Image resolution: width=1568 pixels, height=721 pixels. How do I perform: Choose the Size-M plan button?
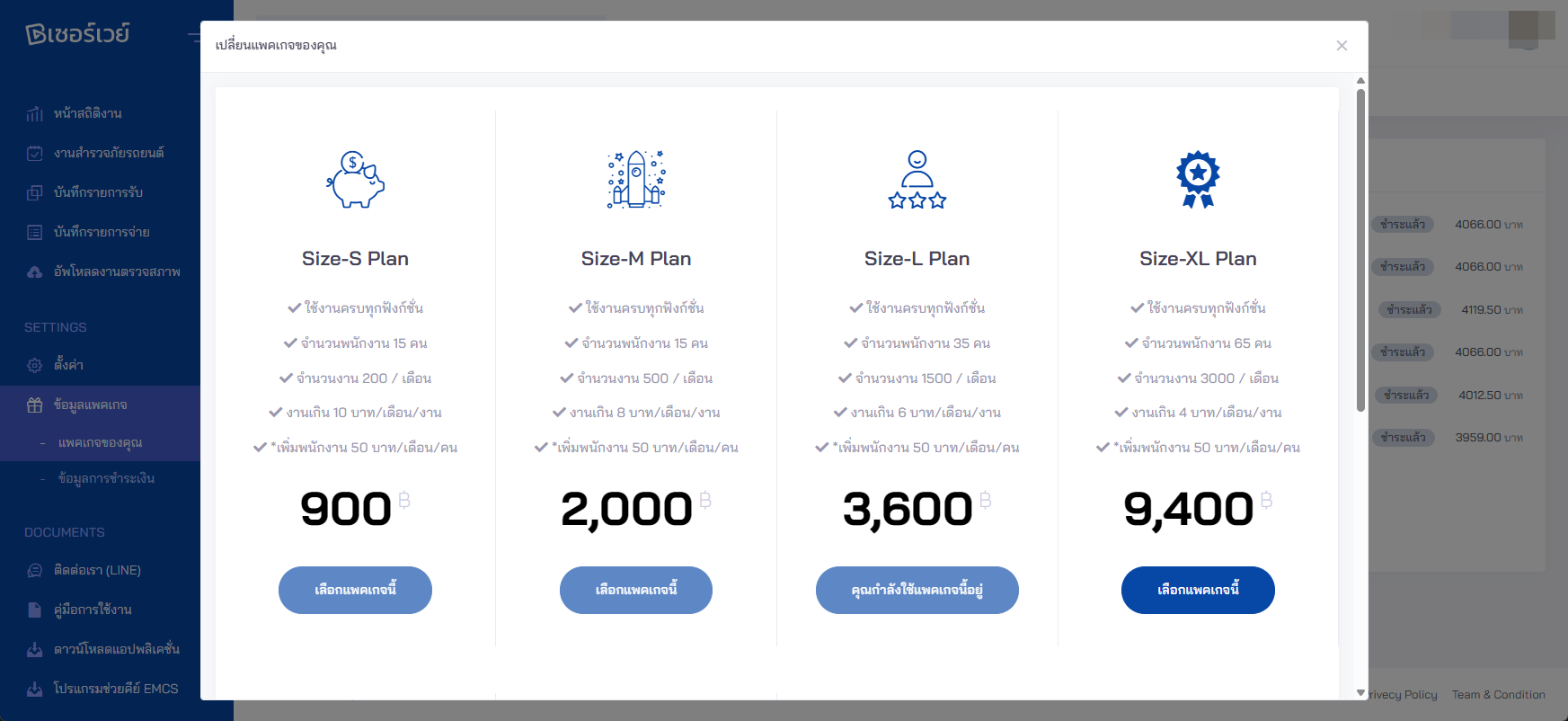(636, 590)
